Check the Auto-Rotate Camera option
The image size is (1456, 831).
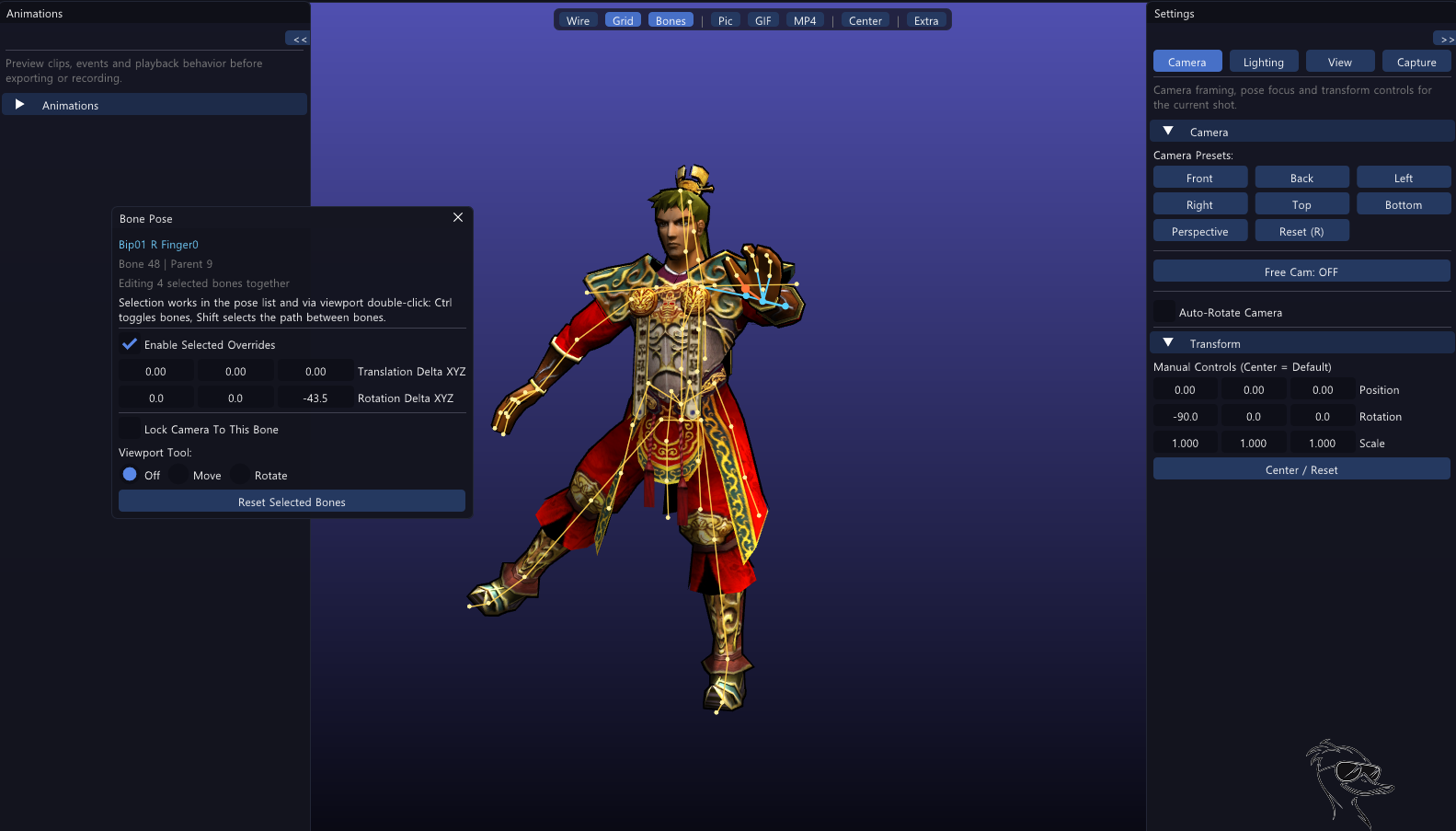click(1164, 312)
